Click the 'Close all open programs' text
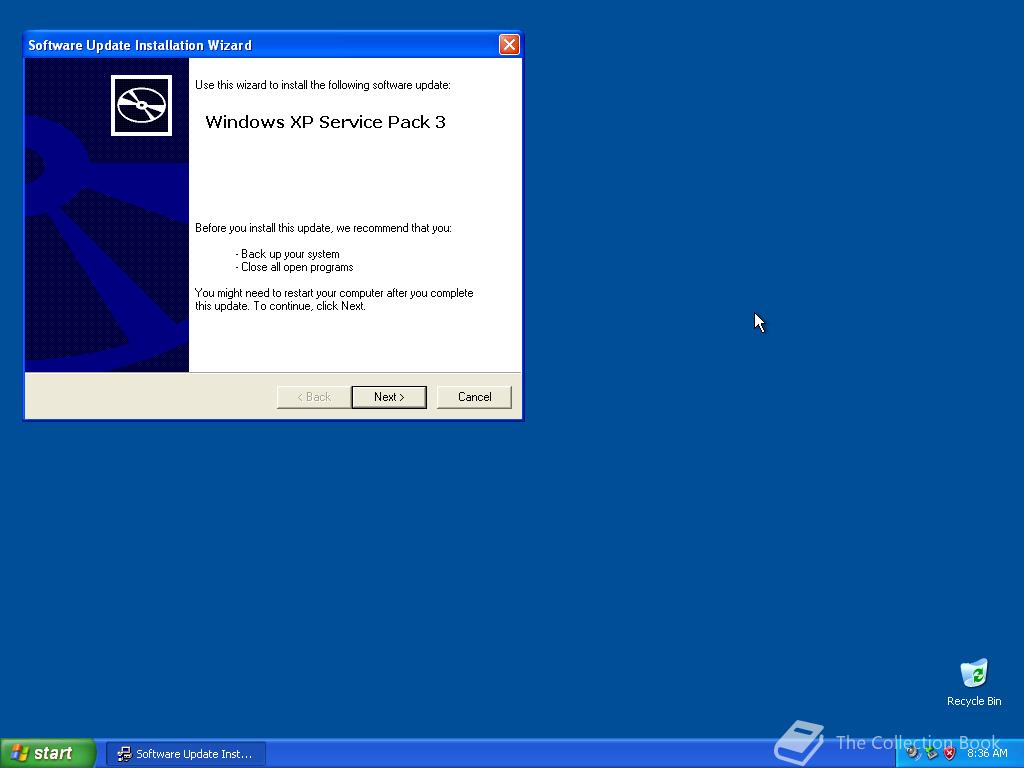 pyautogui.click(x=295, y=267)
